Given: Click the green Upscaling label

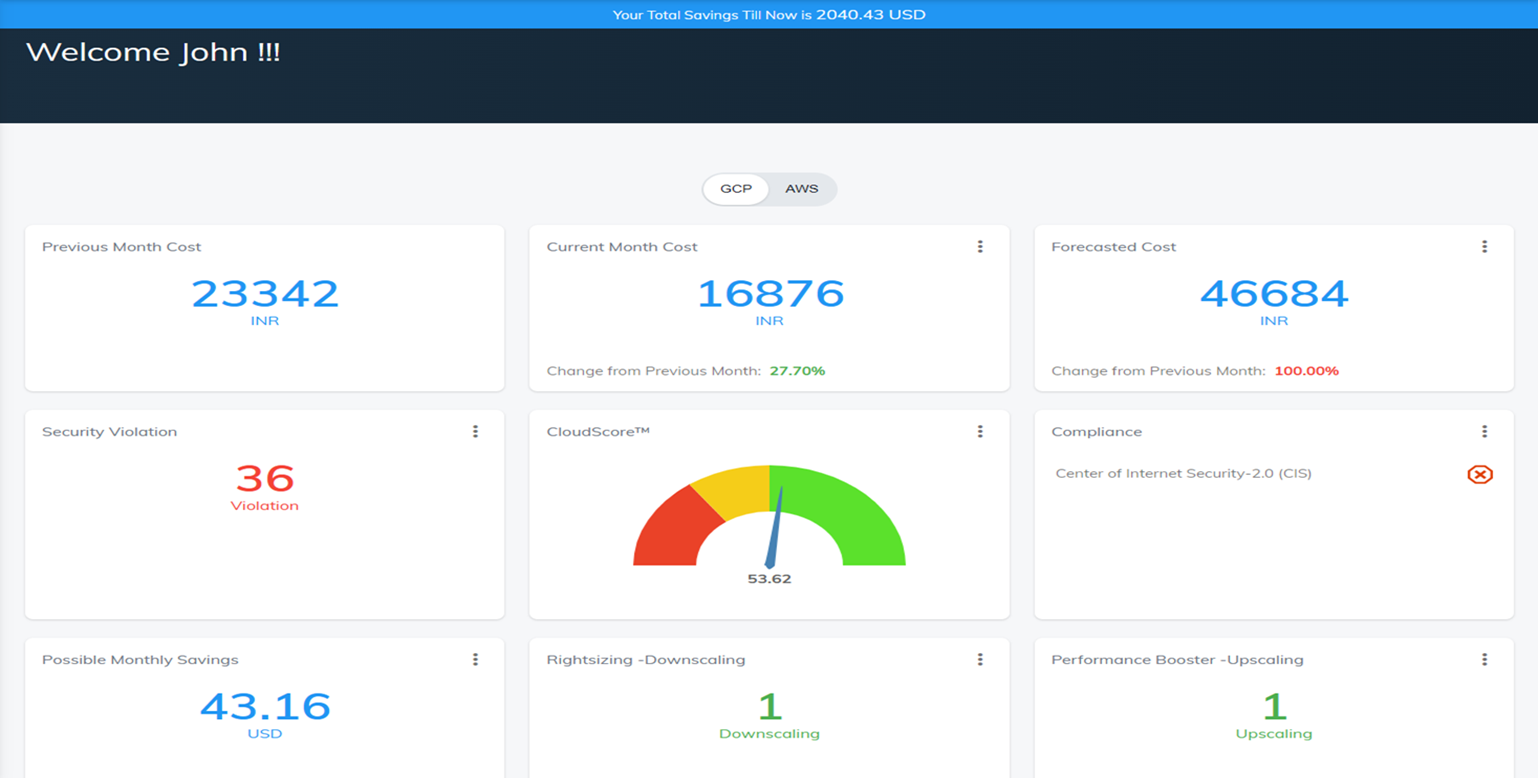Looking at the screenshot, I should click(1274, 734).
